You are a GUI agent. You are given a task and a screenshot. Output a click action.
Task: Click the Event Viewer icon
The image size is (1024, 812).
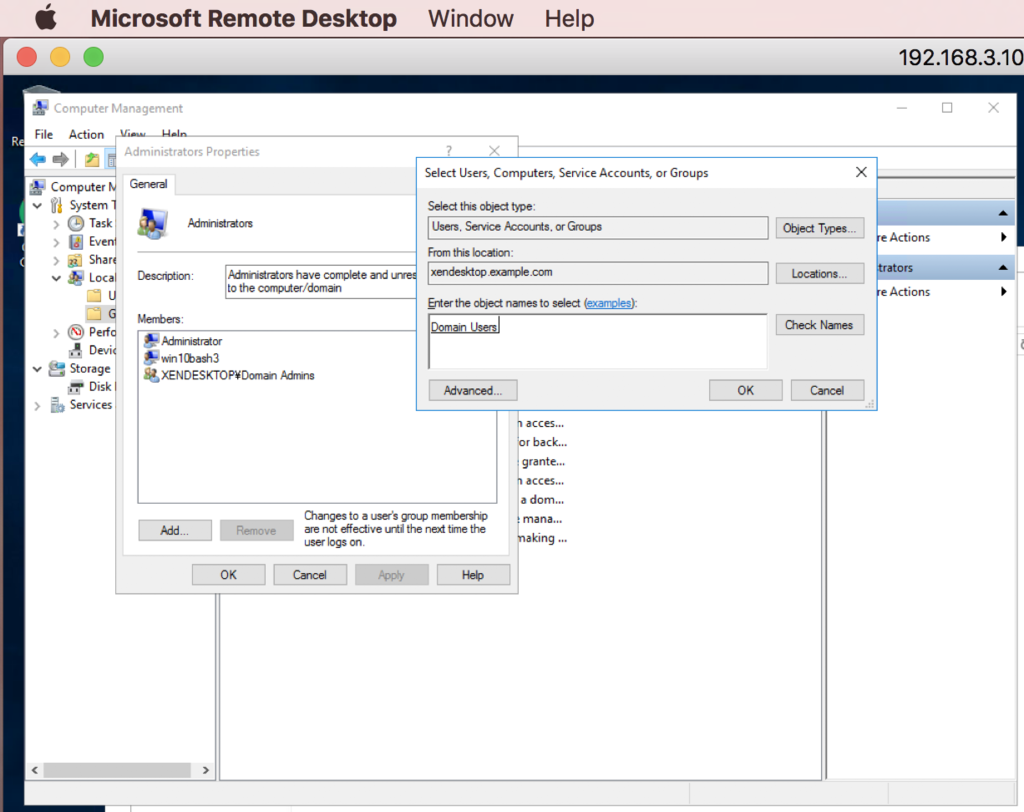76,242
